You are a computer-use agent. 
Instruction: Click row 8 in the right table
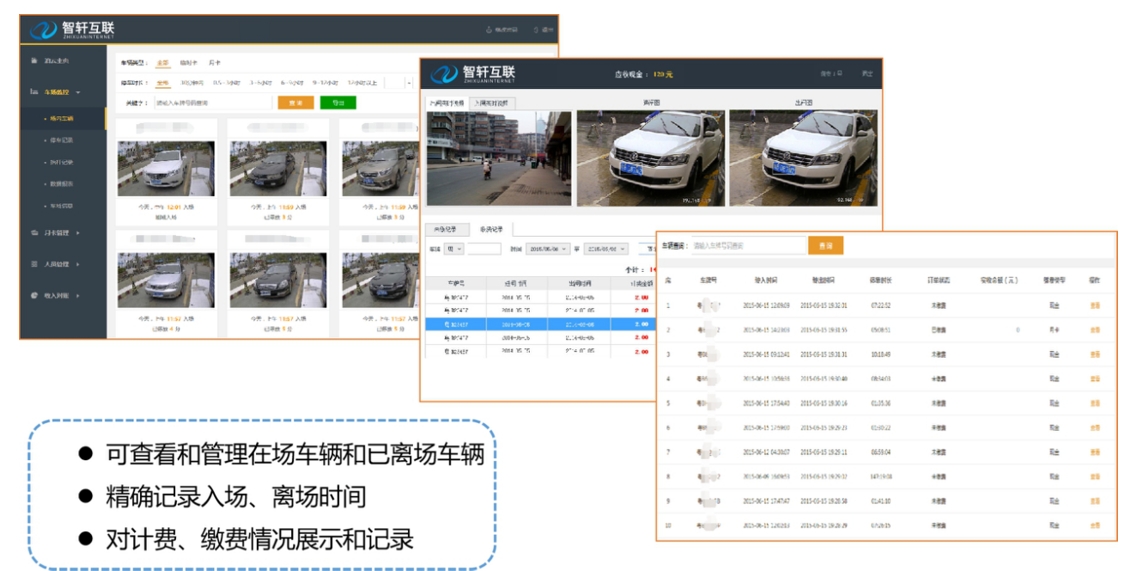886,477
